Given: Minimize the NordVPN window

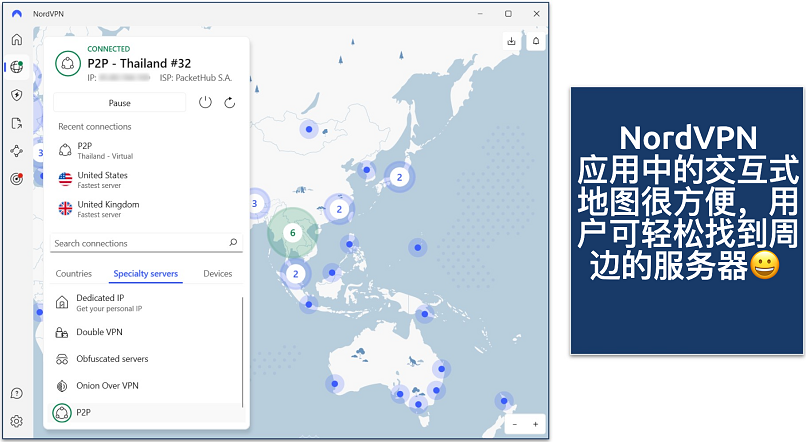Looking at the screenshot, I should (480, 14).
